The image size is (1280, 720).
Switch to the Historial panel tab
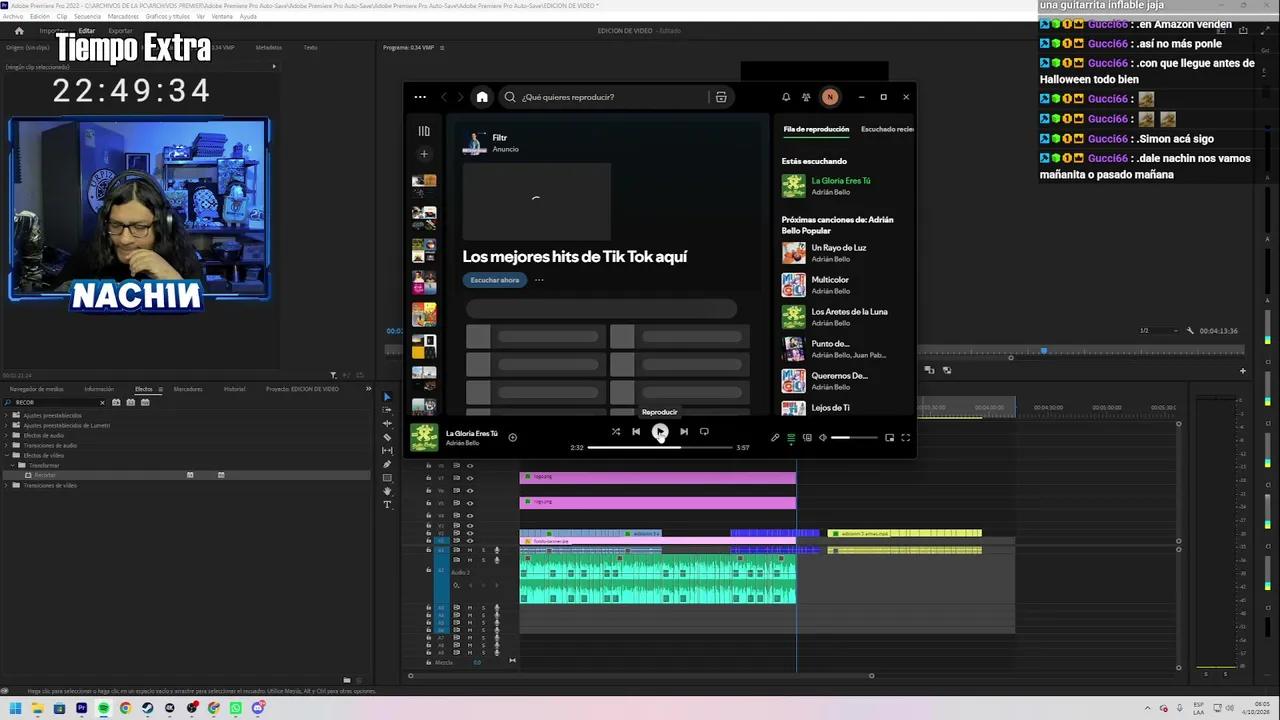click(x=235, y=389)
